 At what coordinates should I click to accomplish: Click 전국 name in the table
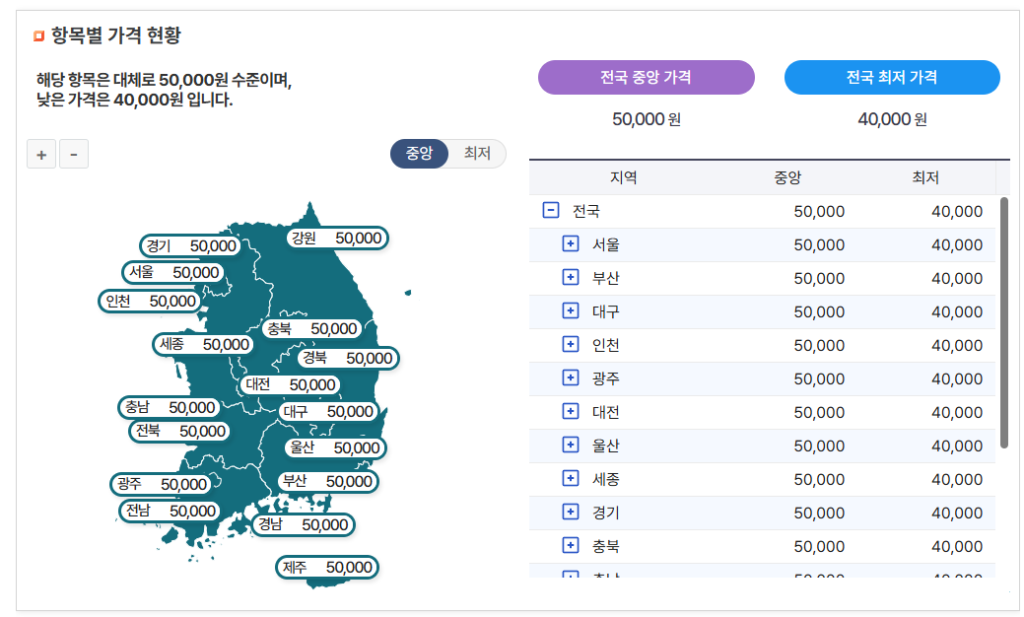point(586,211)
